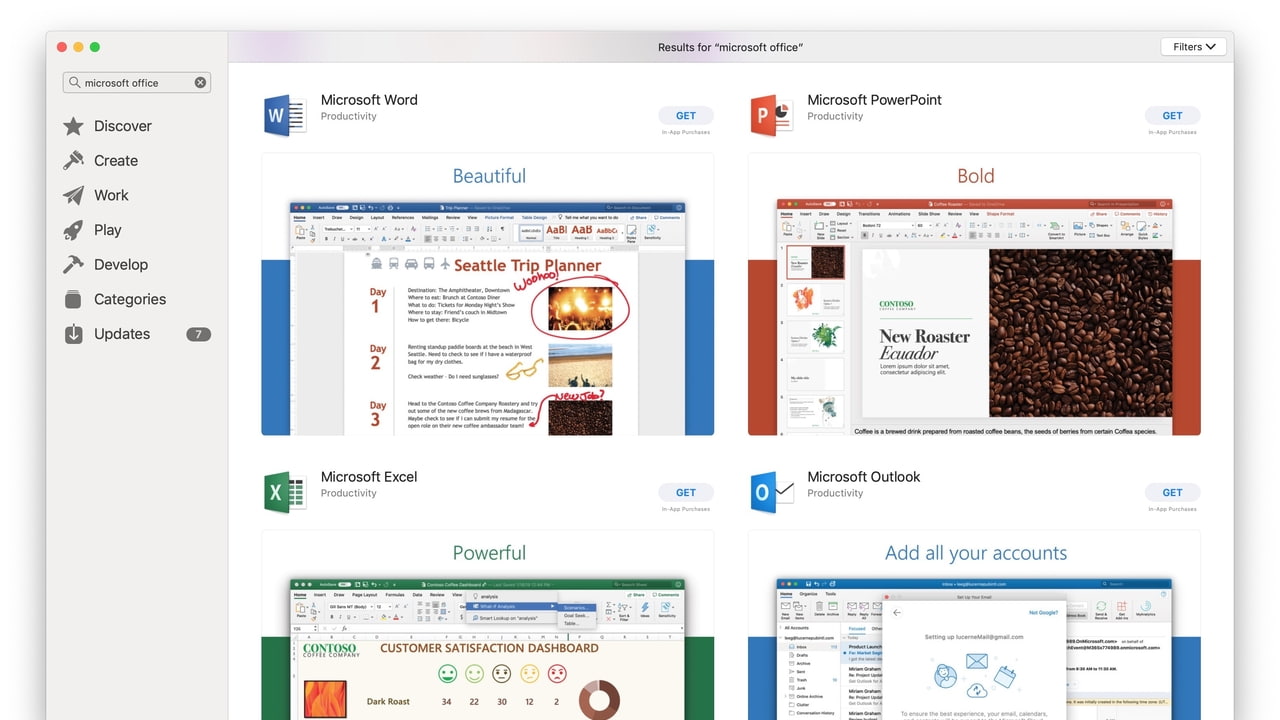The image size is (1280, 720).
Task: Open the Discover section star icon
Action: pyautogui.click(x=73, y=126)
